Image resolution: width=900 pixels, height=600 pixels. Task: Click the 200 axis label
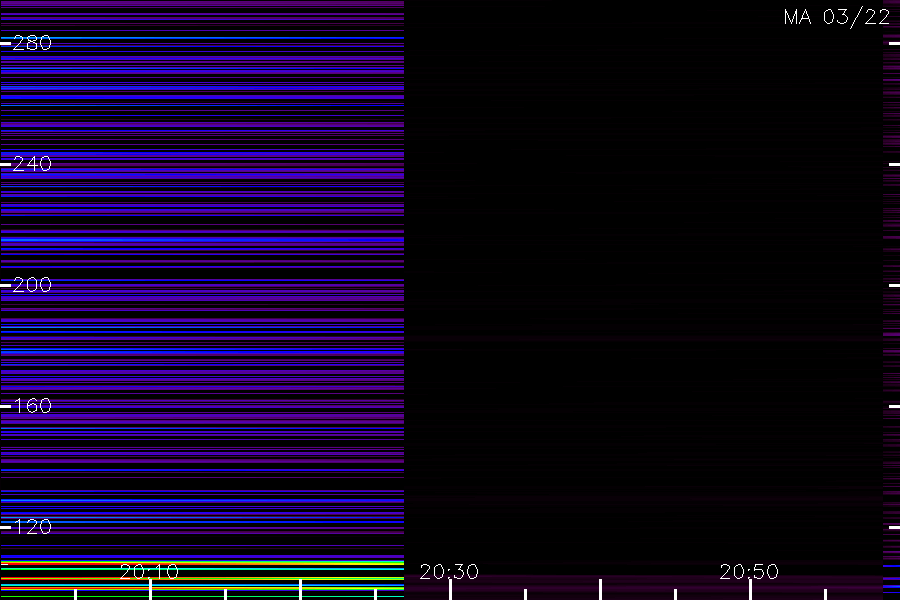[32, 285]
